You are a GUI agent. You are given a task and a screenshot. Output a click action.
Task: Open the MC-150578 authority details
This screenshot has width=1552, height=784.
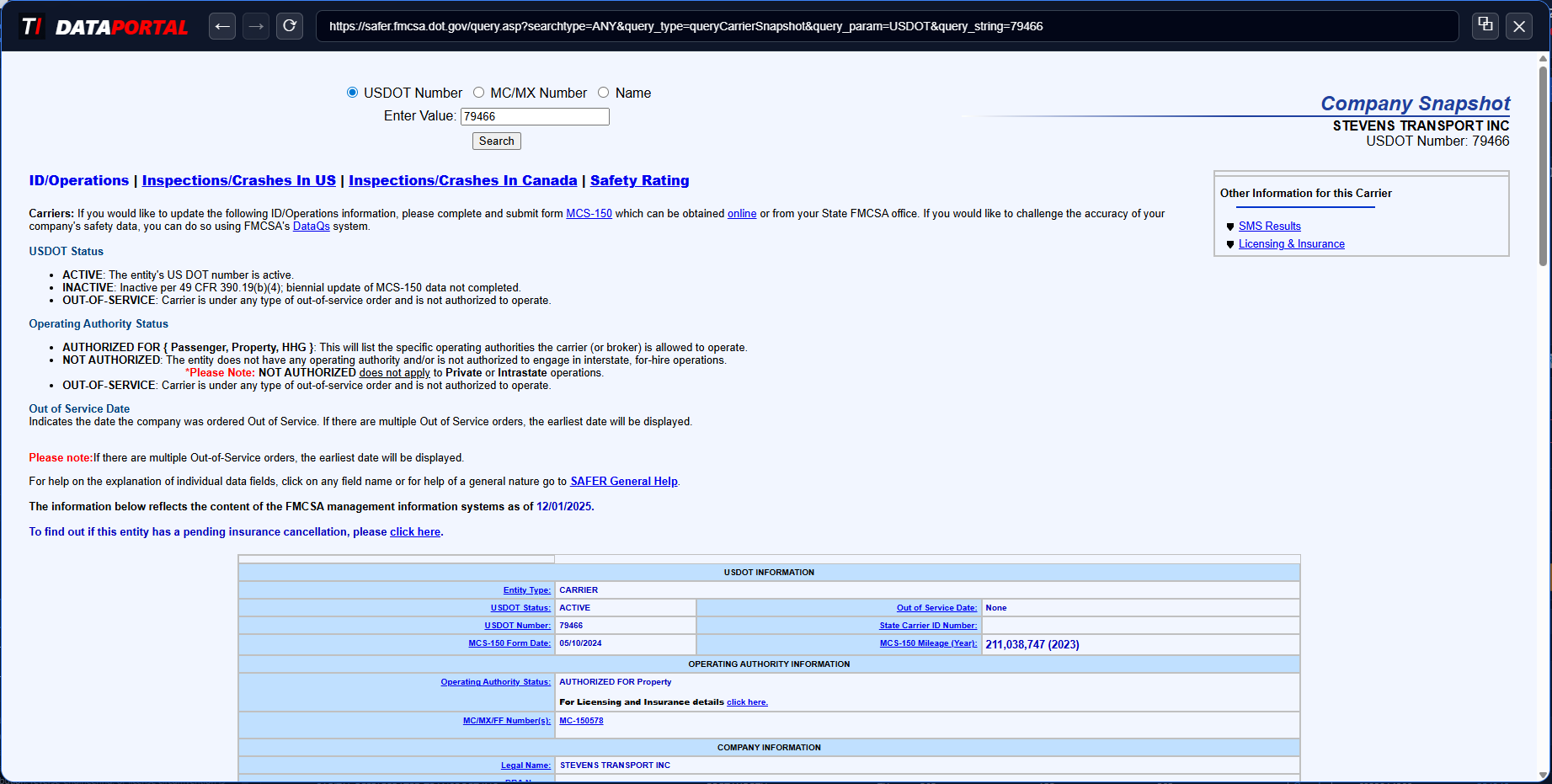(581, 721)
